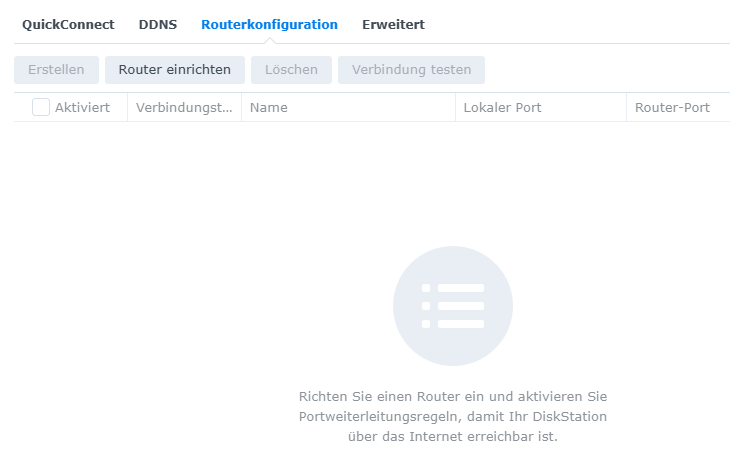This screenshot has height=474, width=730.
Task: Click the Lokaler Port column header
Action: coord(502,107)
